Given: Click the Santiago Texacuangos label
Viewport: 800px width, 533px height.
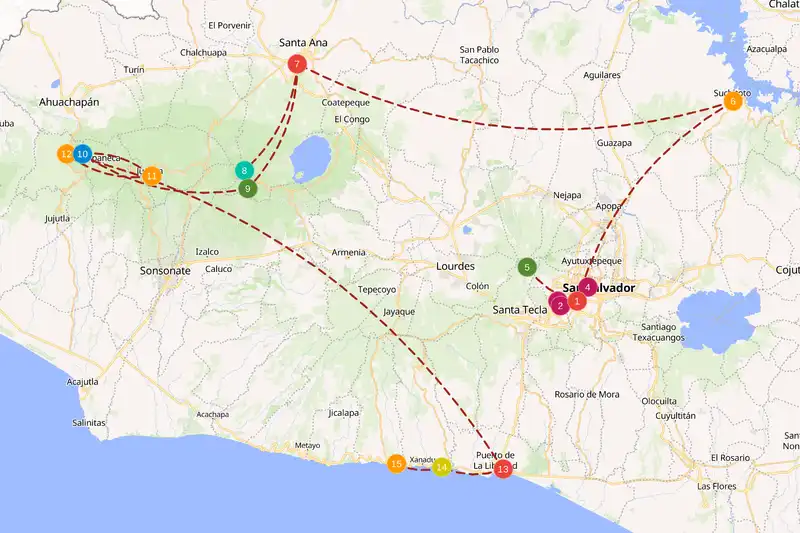Looking at the screenshot, I should click(659, 333).
